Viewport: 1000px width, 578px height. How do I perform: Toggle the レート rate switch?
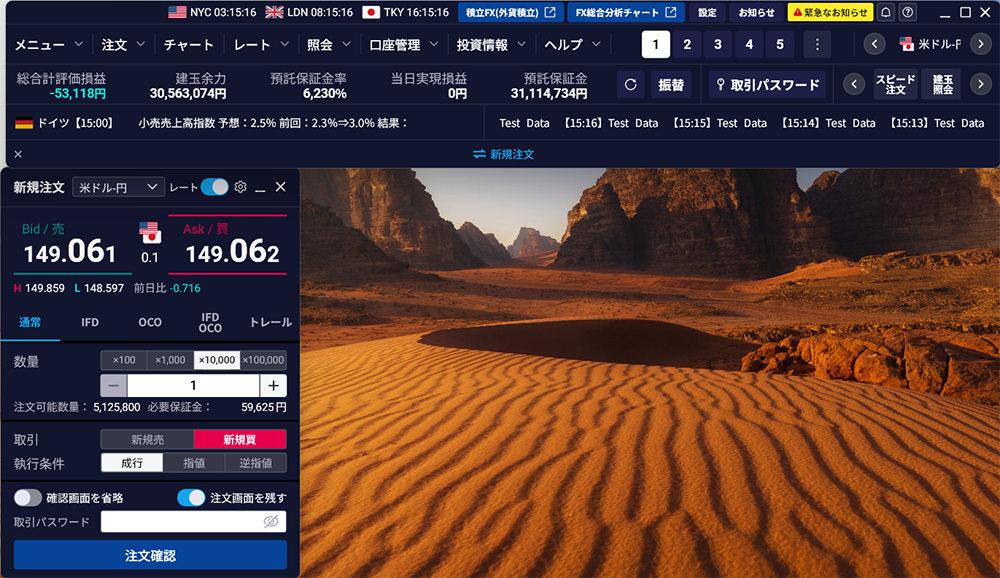[x=214, y=187]
